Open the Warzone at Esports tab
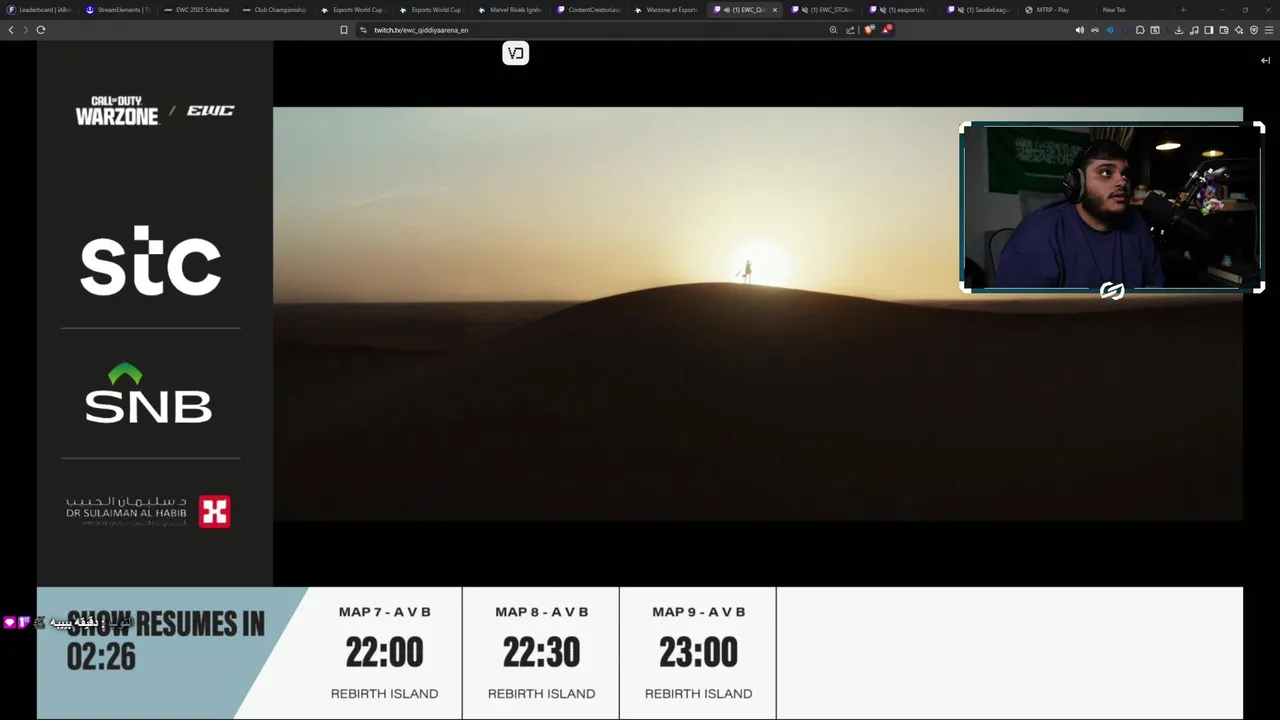This screenshot has height=720, width=1280. [x=666, y=10]
